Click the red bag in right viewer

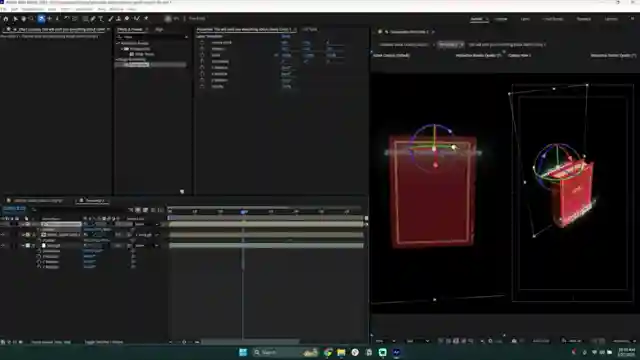574,194
